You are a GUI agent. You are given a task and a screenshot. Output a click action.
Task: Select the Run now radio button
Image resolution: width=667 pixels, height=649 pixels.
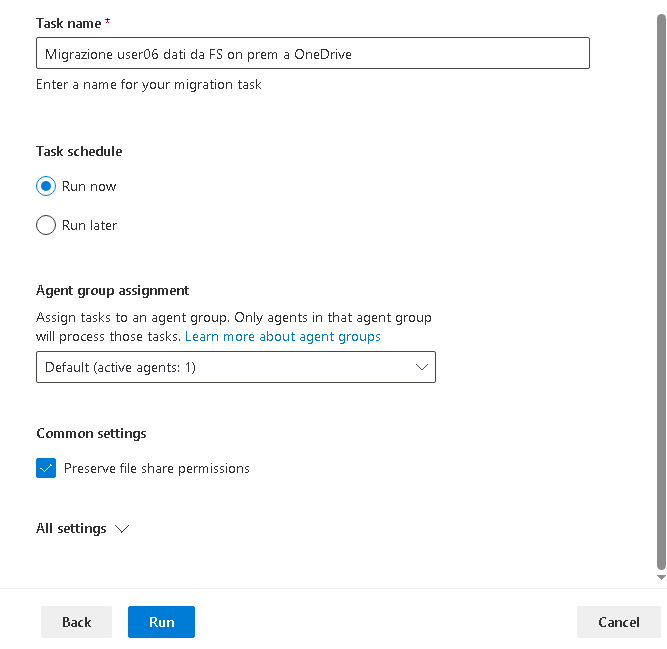(x=46, y=186)
